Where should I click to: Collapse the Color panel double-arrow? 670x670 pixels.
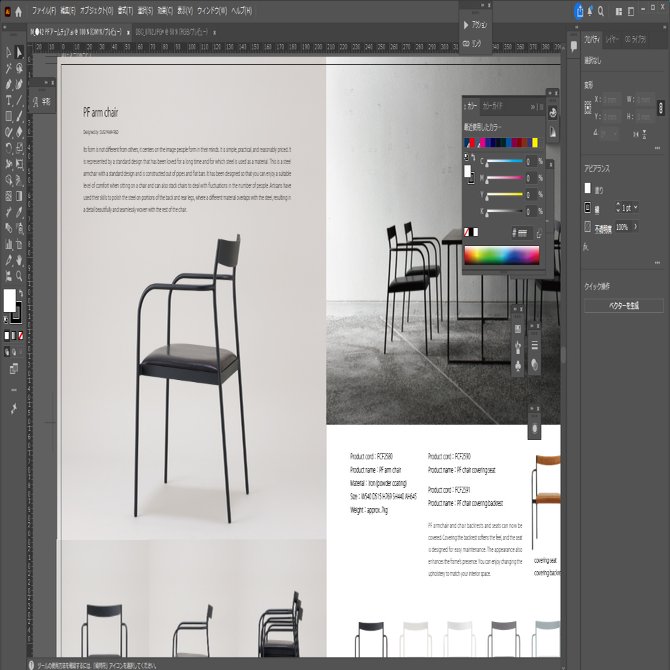(x=533, y=107)
